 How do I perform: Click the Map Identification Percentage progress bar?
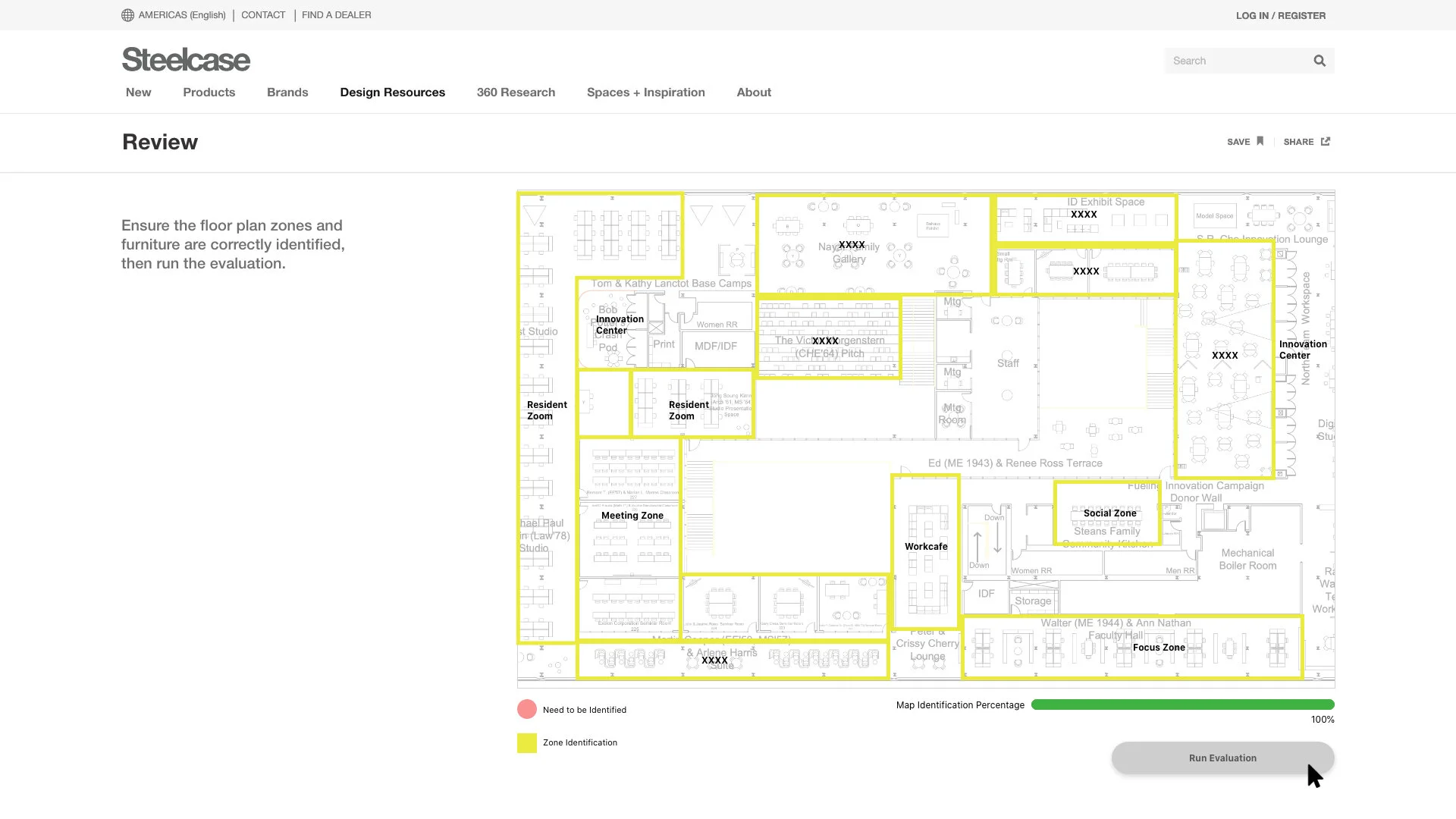pos(1182,705)
